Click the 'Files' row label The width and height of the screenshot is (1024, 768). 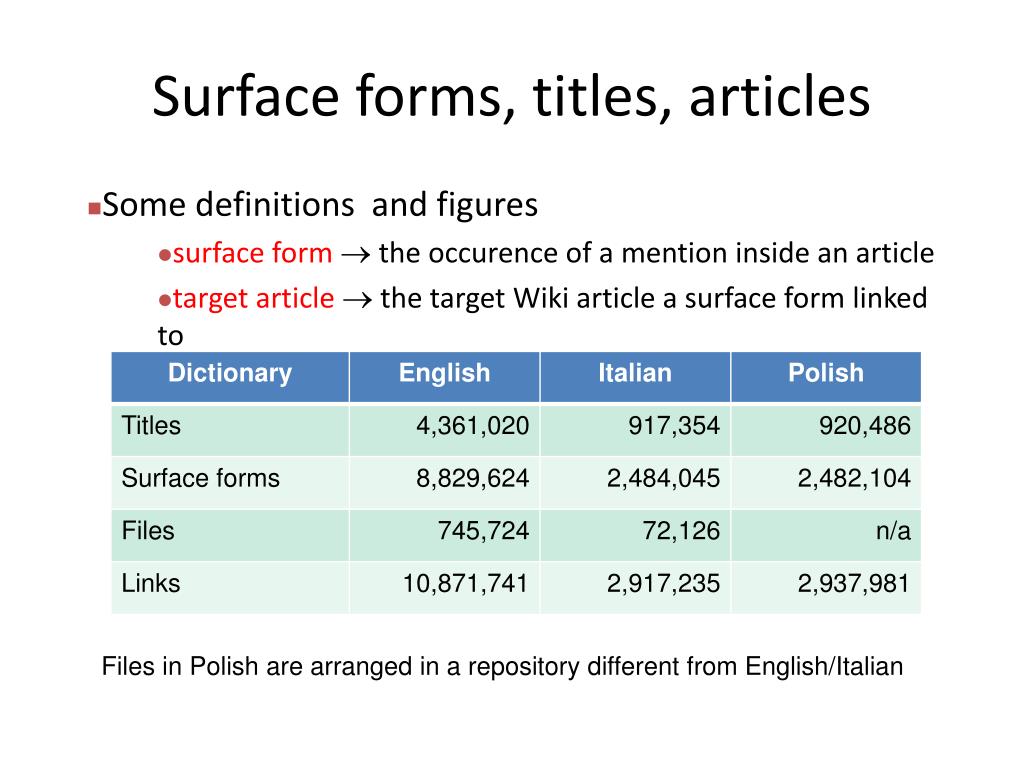tap(148, 530)
